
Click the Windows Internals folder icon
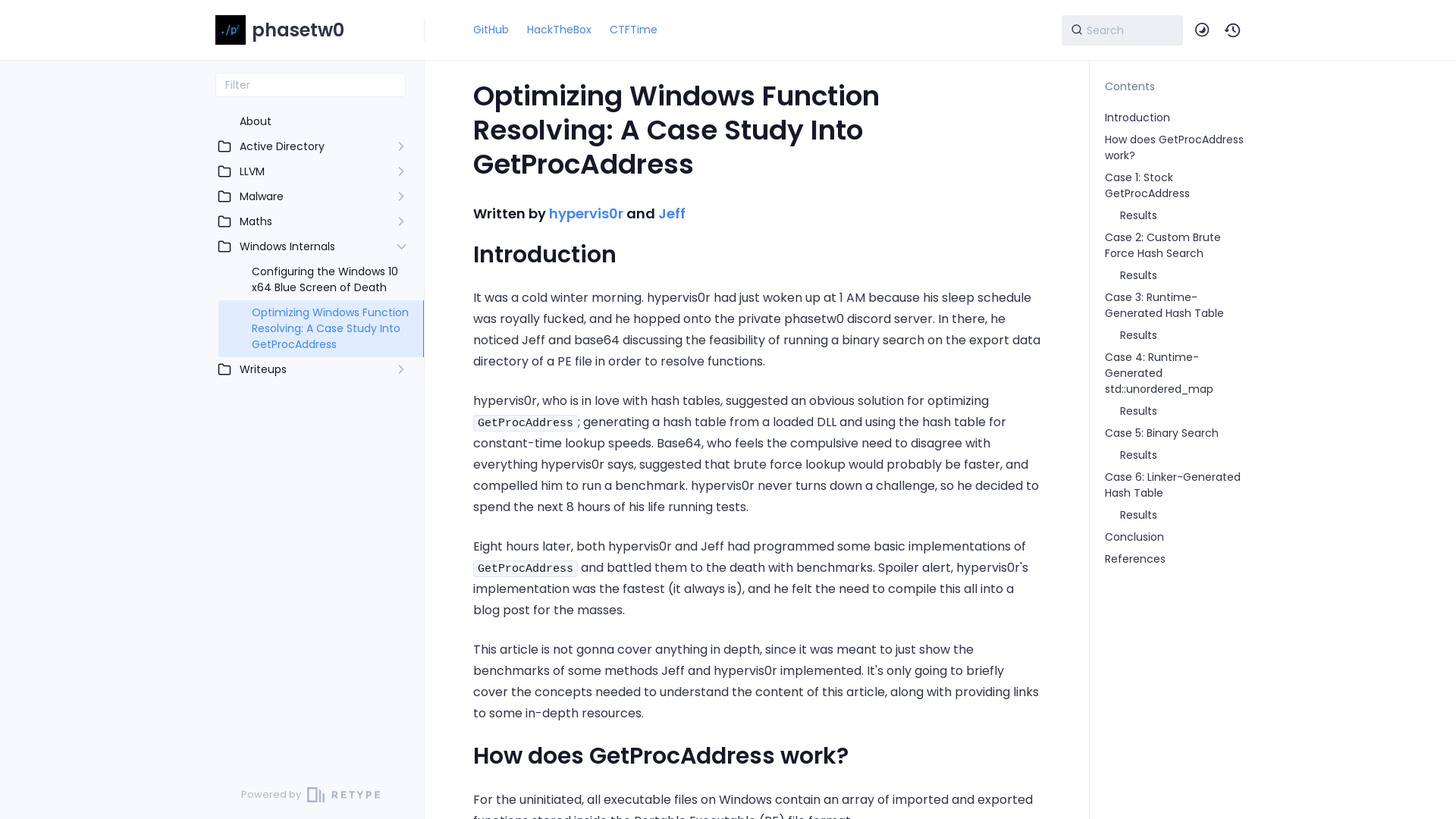click(x=224, y=246)
